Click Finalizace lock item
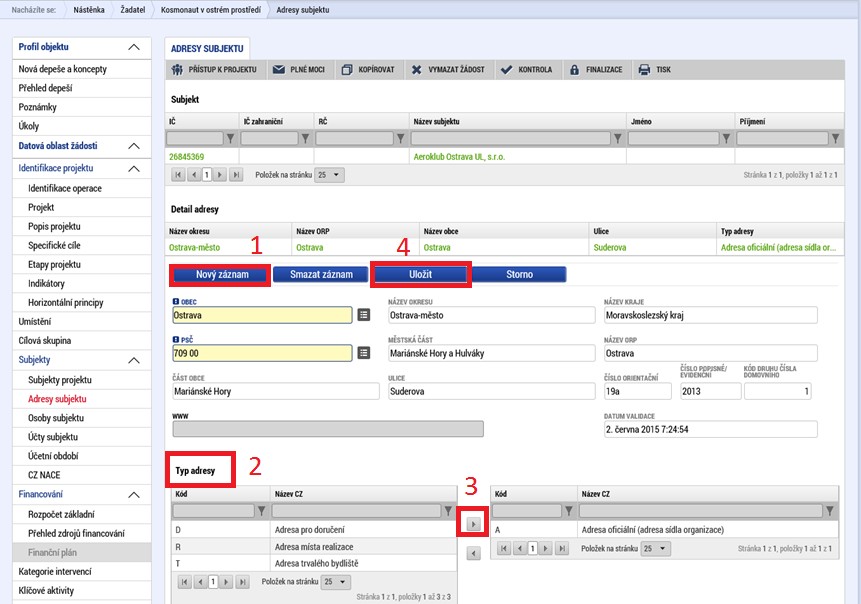This screenshot has width=861, height=604. (596, 70)
